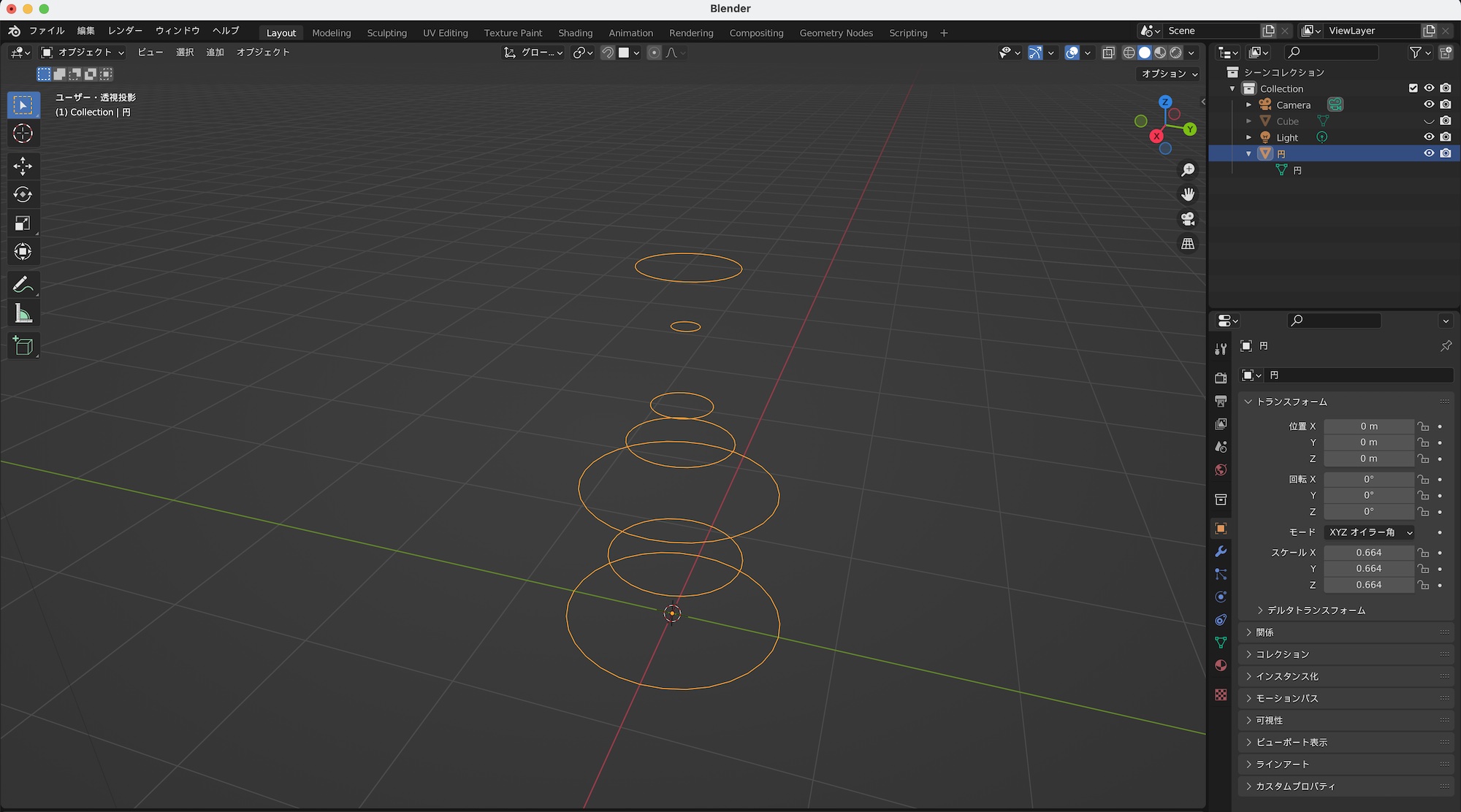The width and height of the screenshot is (1461, 812).
Task: Select the Scale tool
Action: (23, 223)
